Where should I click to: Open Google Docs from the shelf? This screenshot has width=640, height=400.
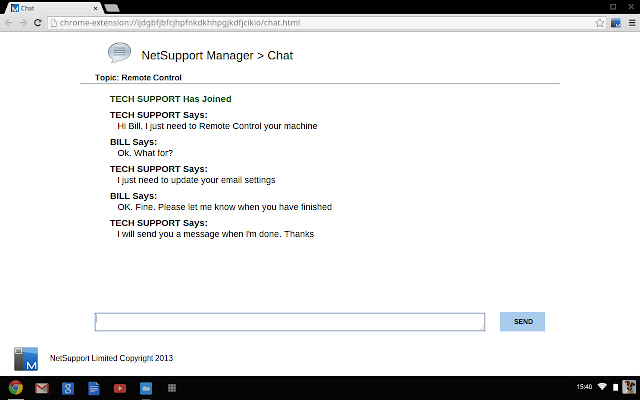pyautogui.click(x=93, y=388)
